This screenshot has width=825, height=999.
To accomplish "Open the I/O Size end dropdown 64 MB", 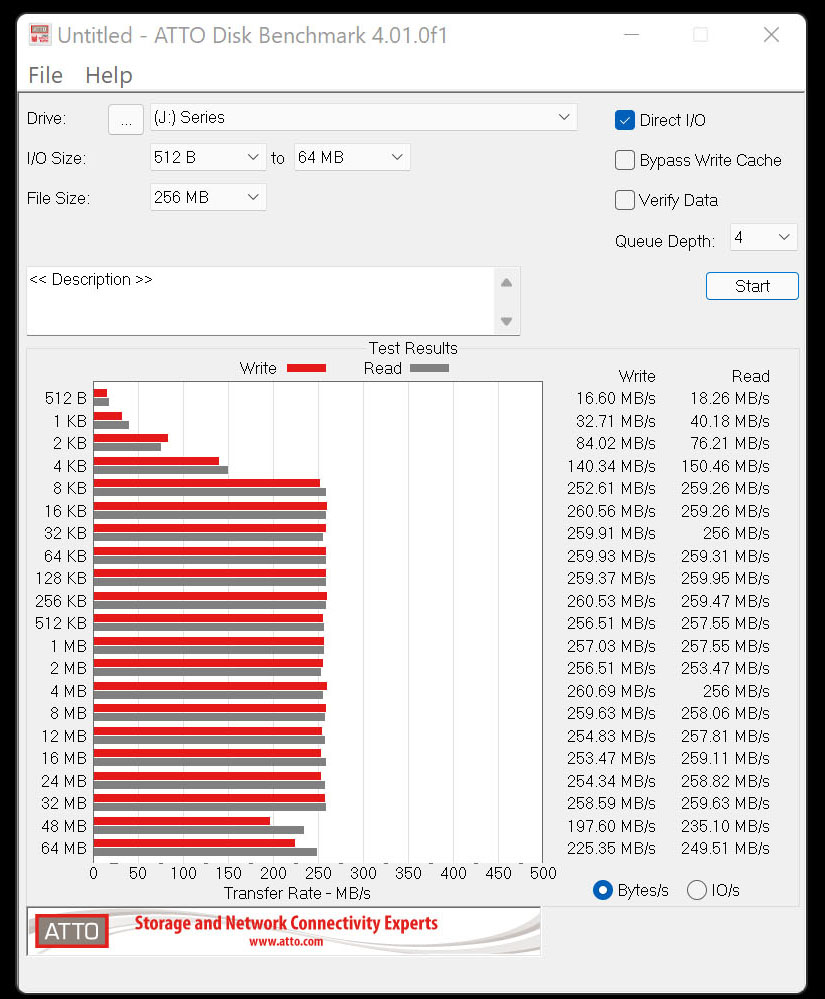I will click(352, 157).
